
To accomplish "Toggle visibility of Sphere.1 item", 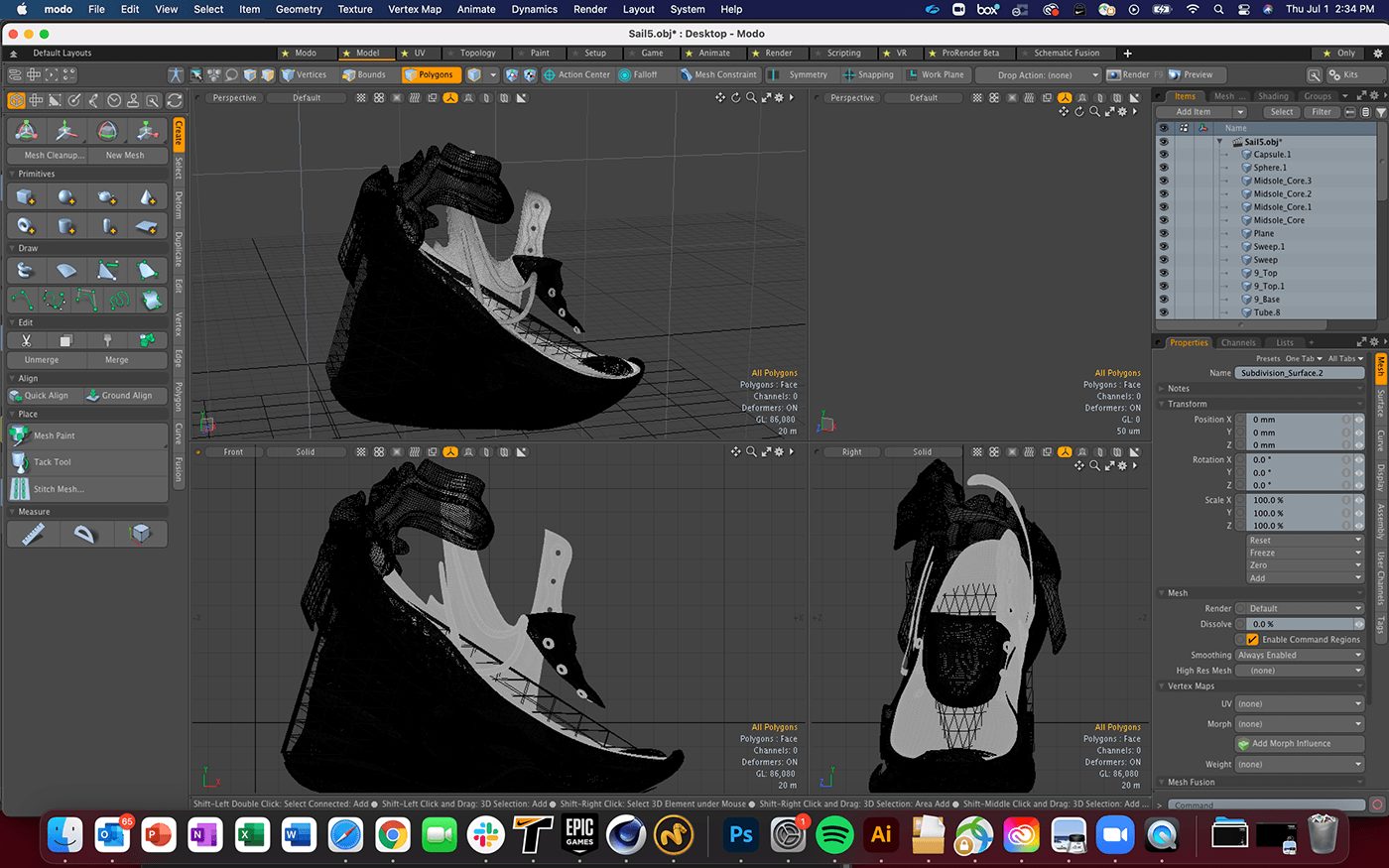I will (1163, 168).
